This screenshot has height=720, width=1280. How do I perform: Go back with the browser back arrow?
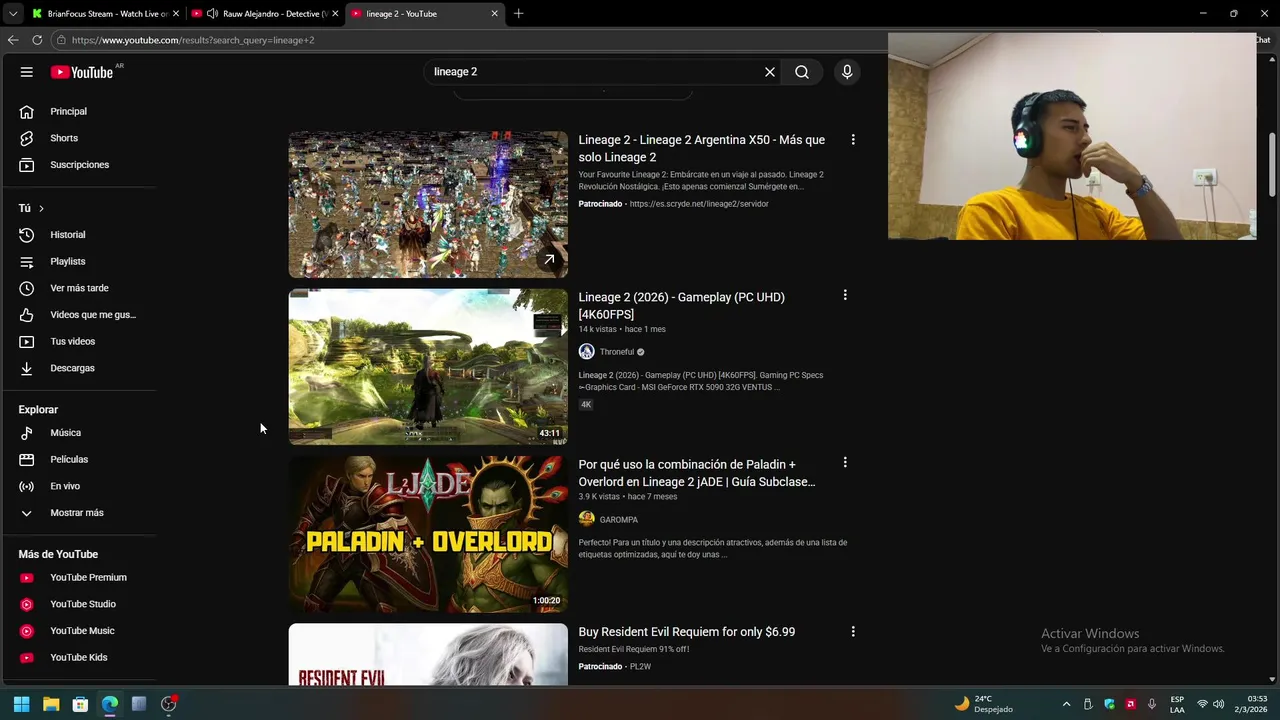tap(13, 40)
